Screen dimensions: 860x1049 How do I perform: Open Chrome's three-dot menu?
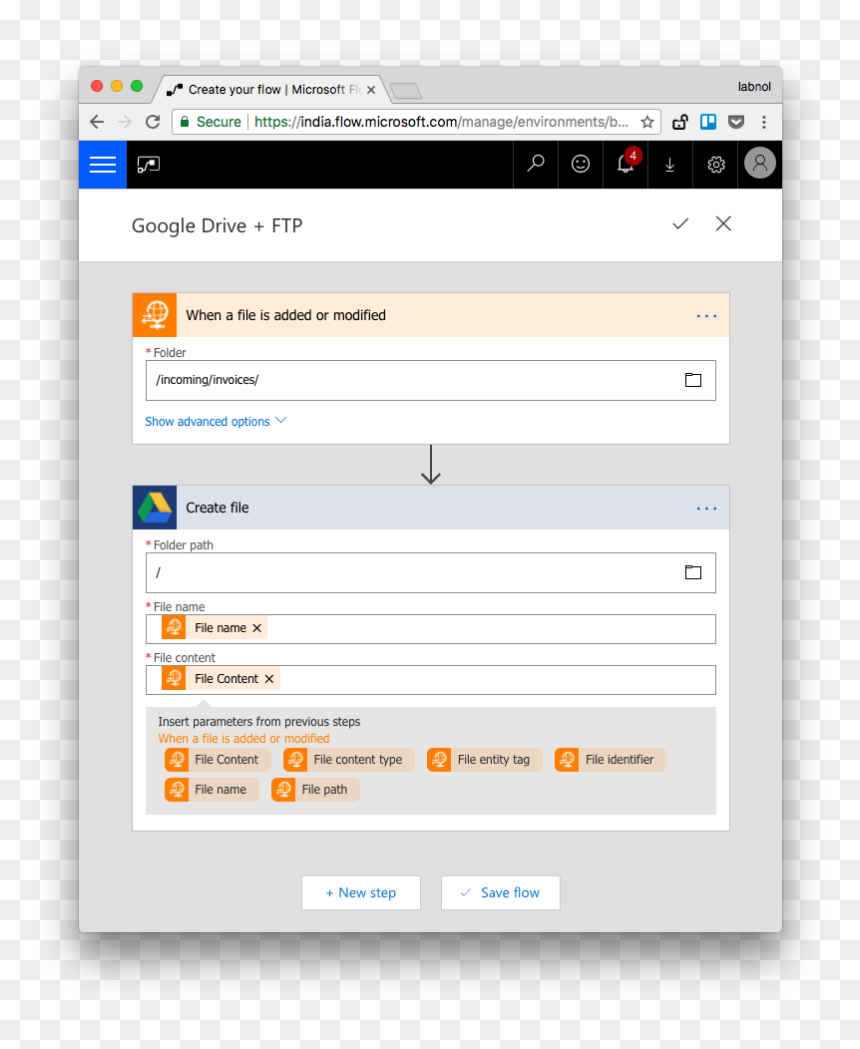point(764,122)
